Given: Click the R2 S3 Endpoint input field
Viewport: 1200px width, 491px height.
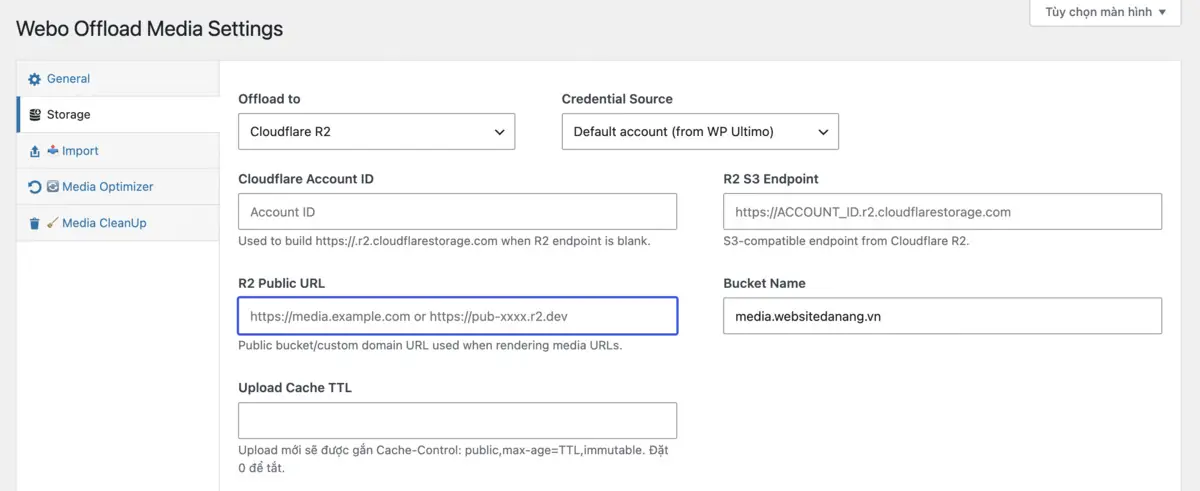Looking at the screenshot, I should click(x=942, y=212).
